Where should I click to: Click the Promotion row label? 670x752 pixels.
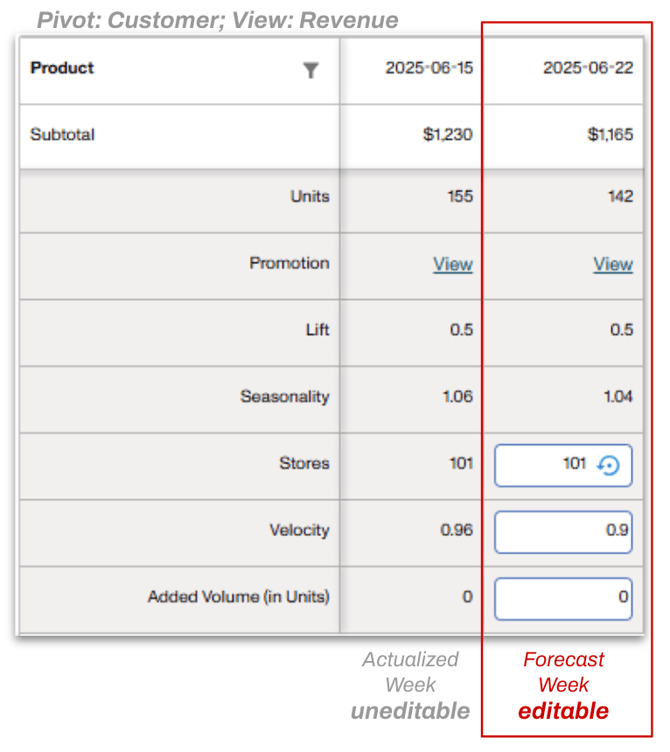point(289,263)
